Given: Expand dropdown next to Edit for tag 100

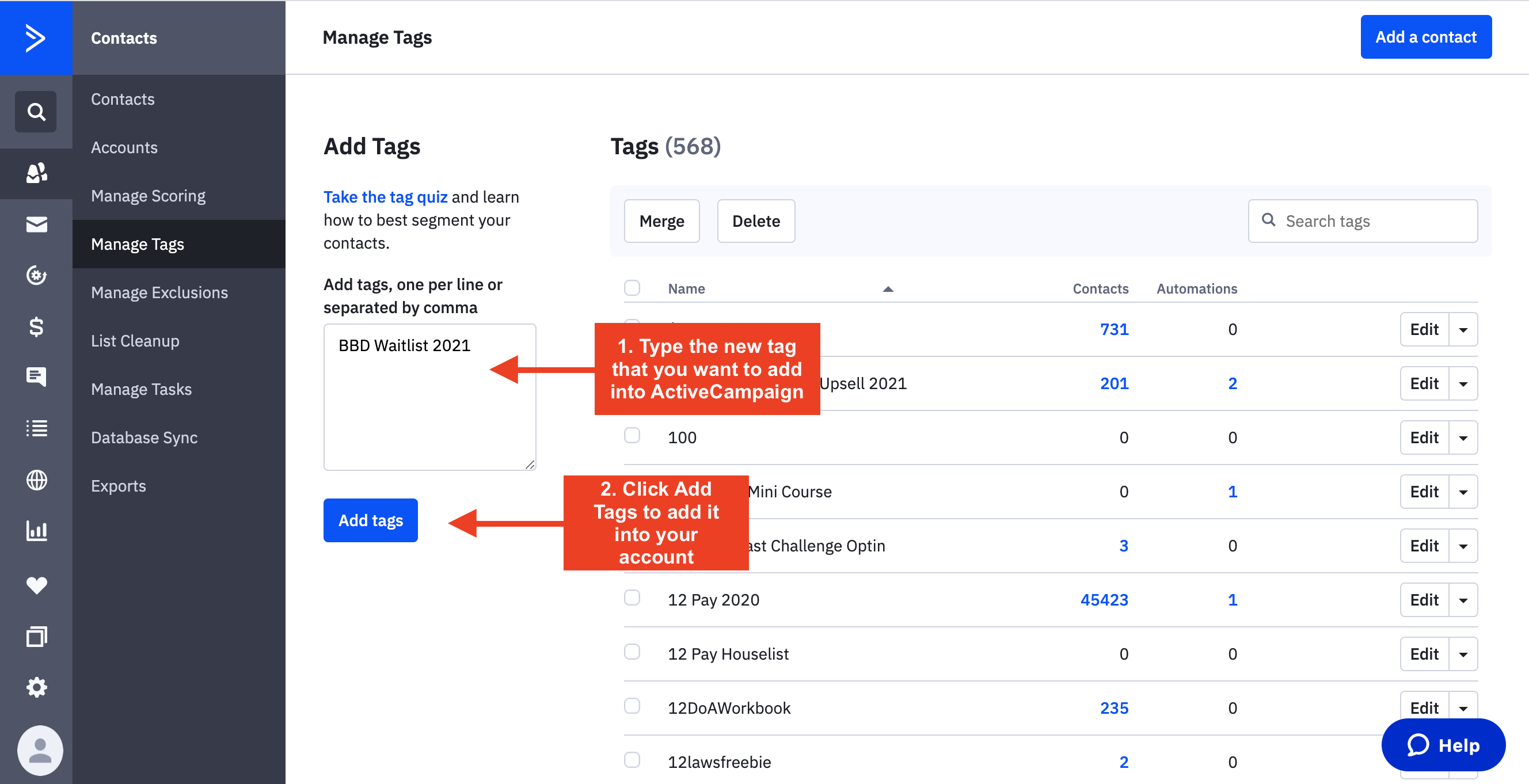Looking at the screenshot, I should [1463, 438].
